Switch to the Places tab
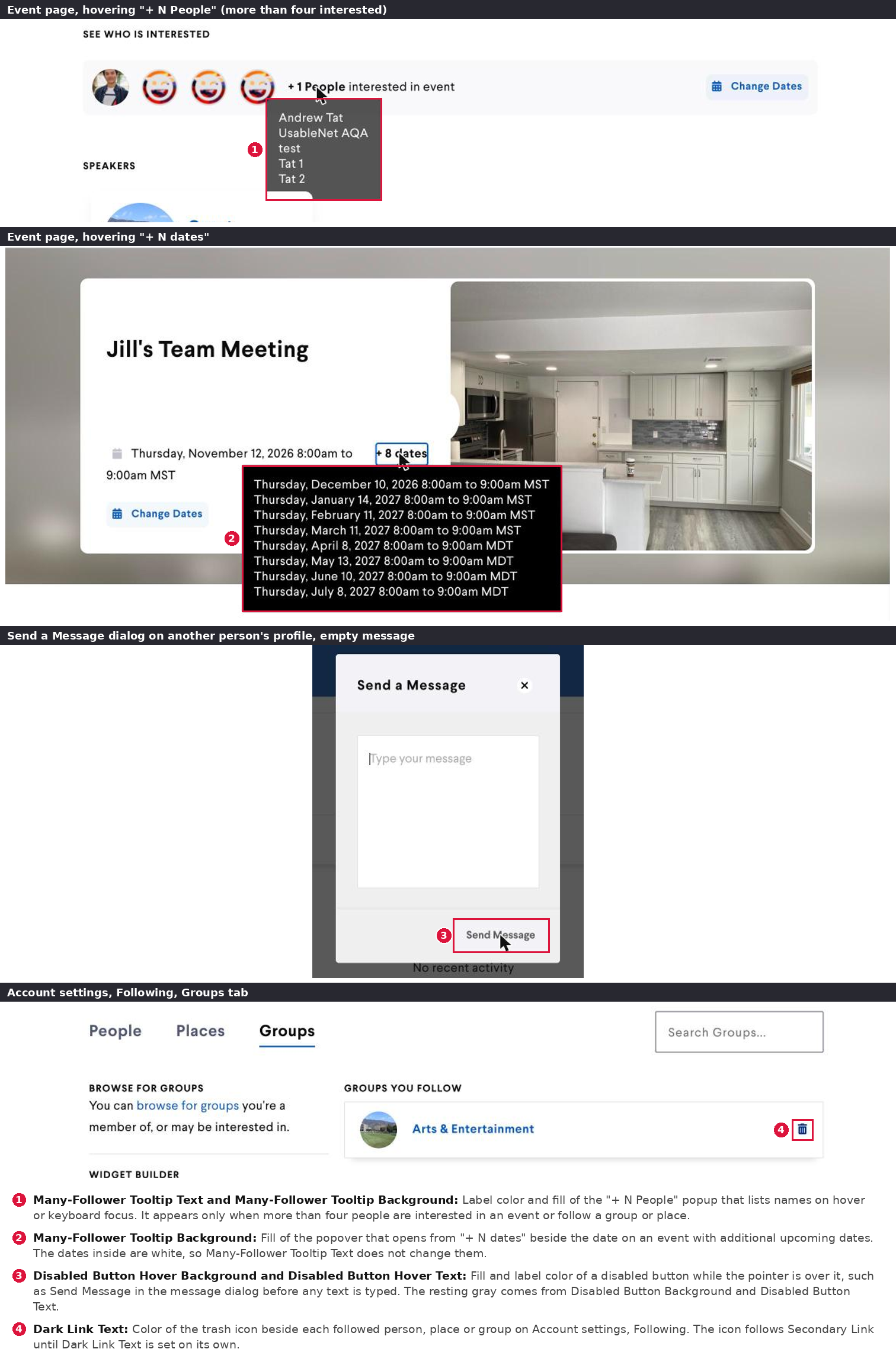 pos(200,1031)
